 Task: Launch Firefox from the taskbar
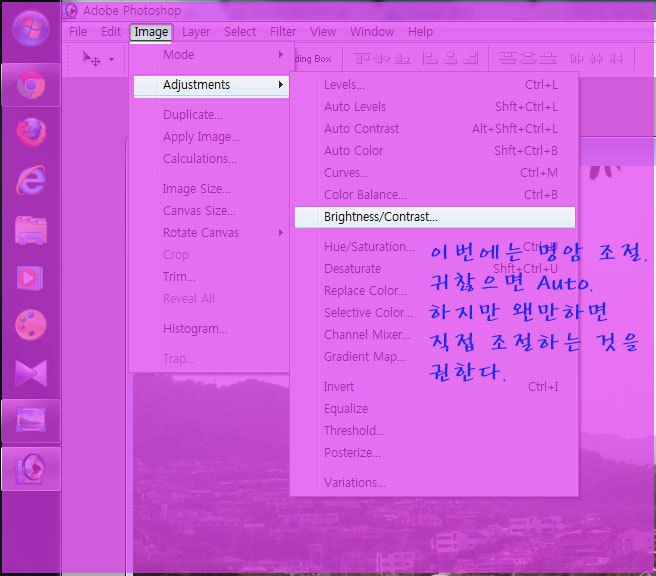coord(31,133)
